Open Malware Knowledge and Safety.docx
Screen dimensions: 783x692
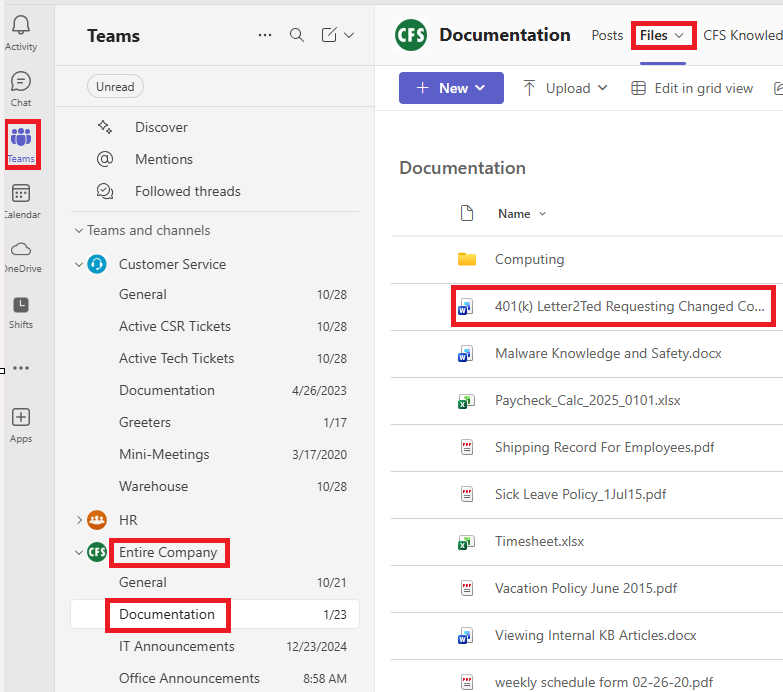point(608,353)
